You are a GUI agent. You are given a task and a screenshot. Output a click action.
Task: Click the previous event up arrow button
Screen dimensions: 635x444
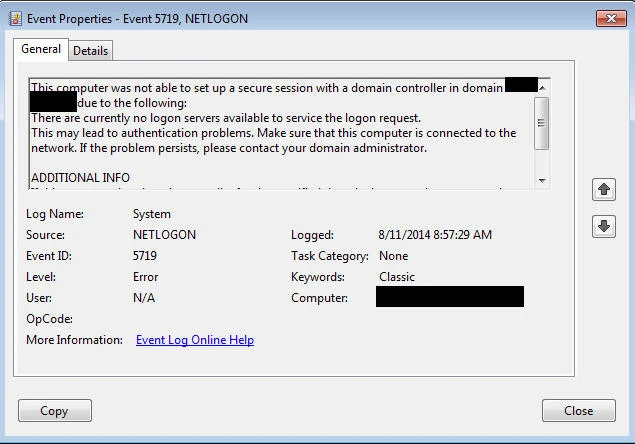(603, 189)
